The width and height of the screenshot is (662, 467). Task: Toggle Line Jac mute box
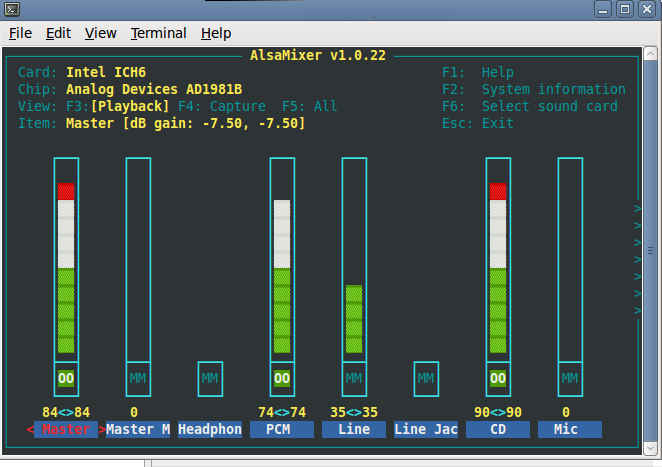pyautogui.click(x=426, y=378)
